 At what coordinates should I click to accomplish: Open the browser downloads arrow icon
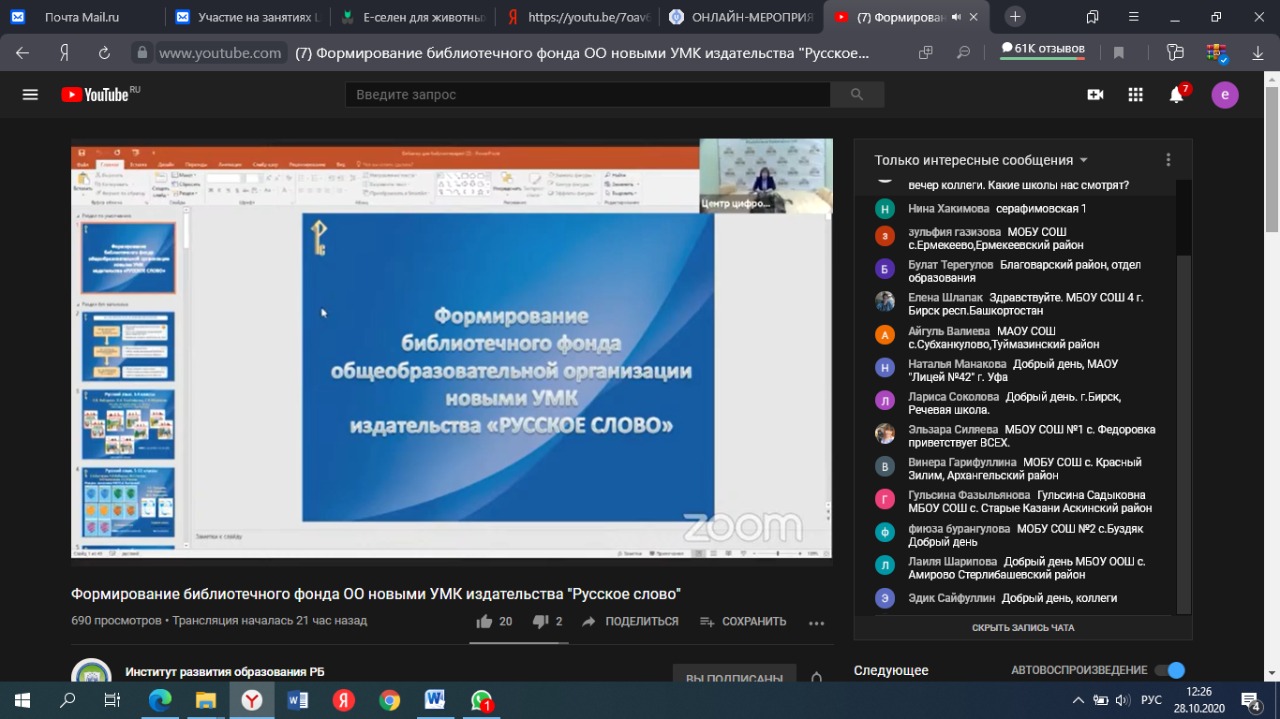coord(1258,53)
